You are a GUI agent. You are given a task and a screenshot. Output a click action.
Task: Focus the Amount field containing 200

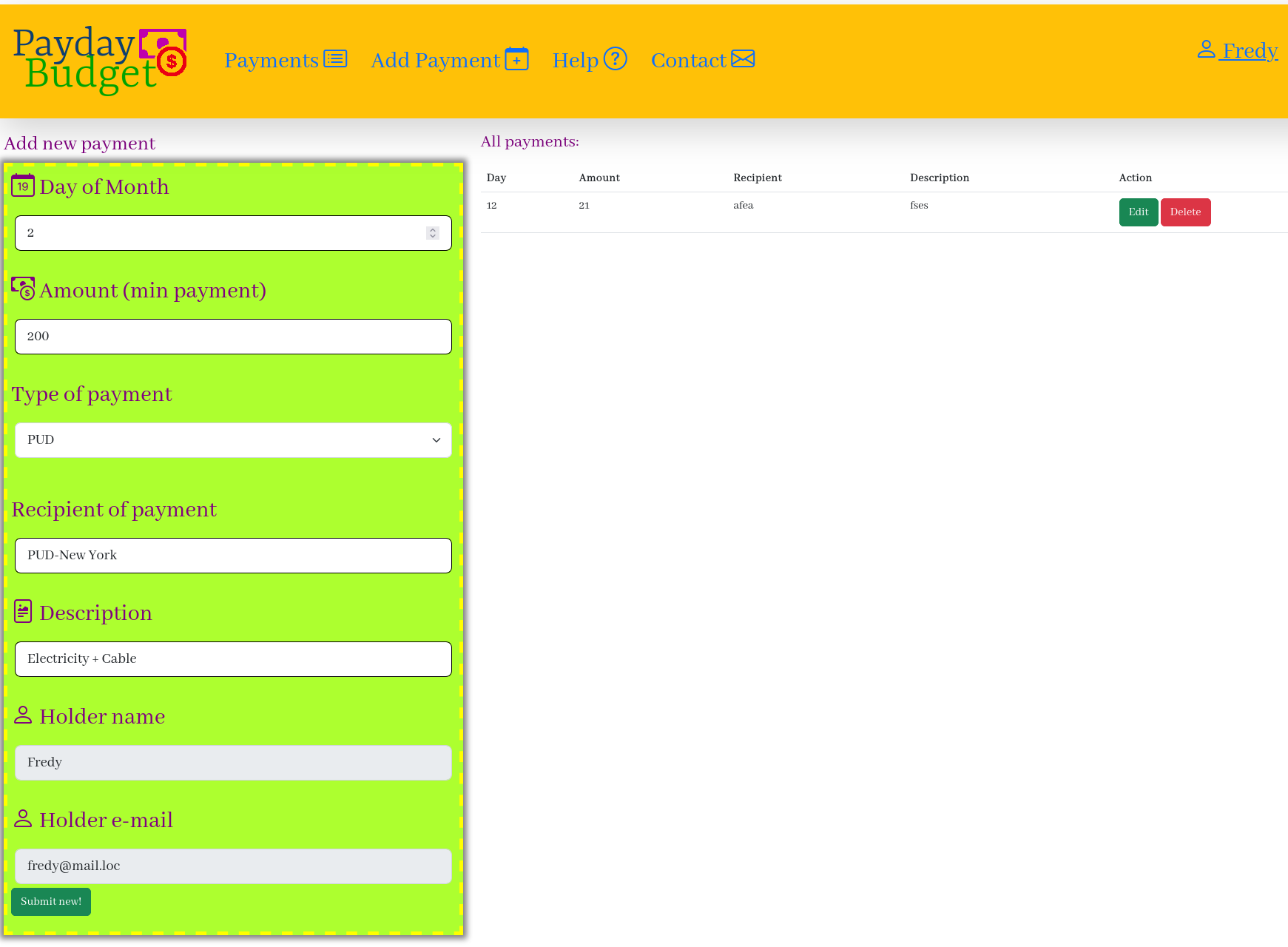233,337
